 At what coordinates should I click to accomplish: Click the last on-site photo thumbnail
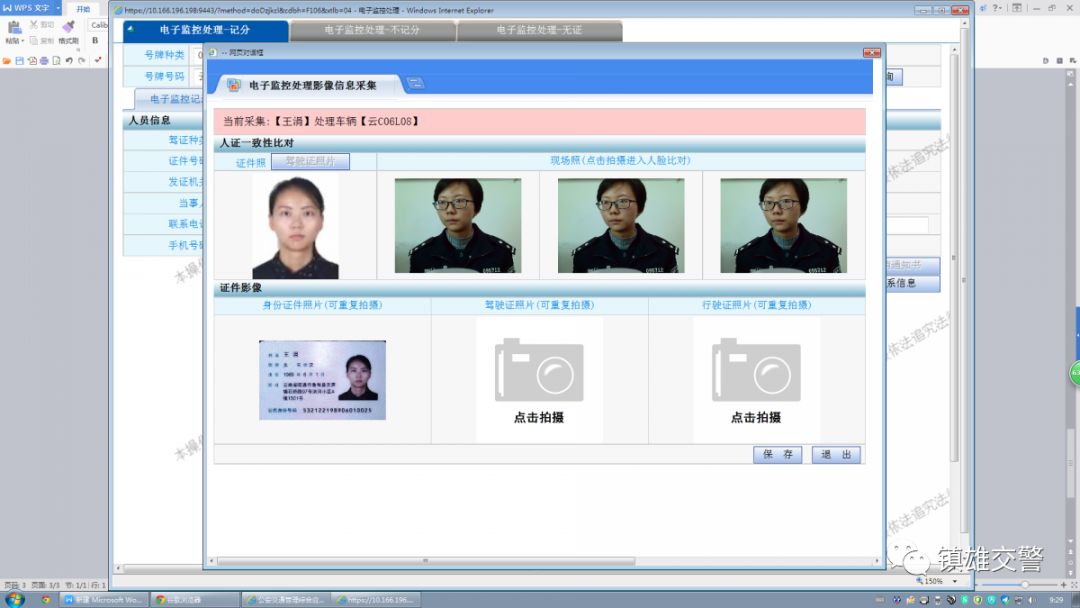[784, 226]
